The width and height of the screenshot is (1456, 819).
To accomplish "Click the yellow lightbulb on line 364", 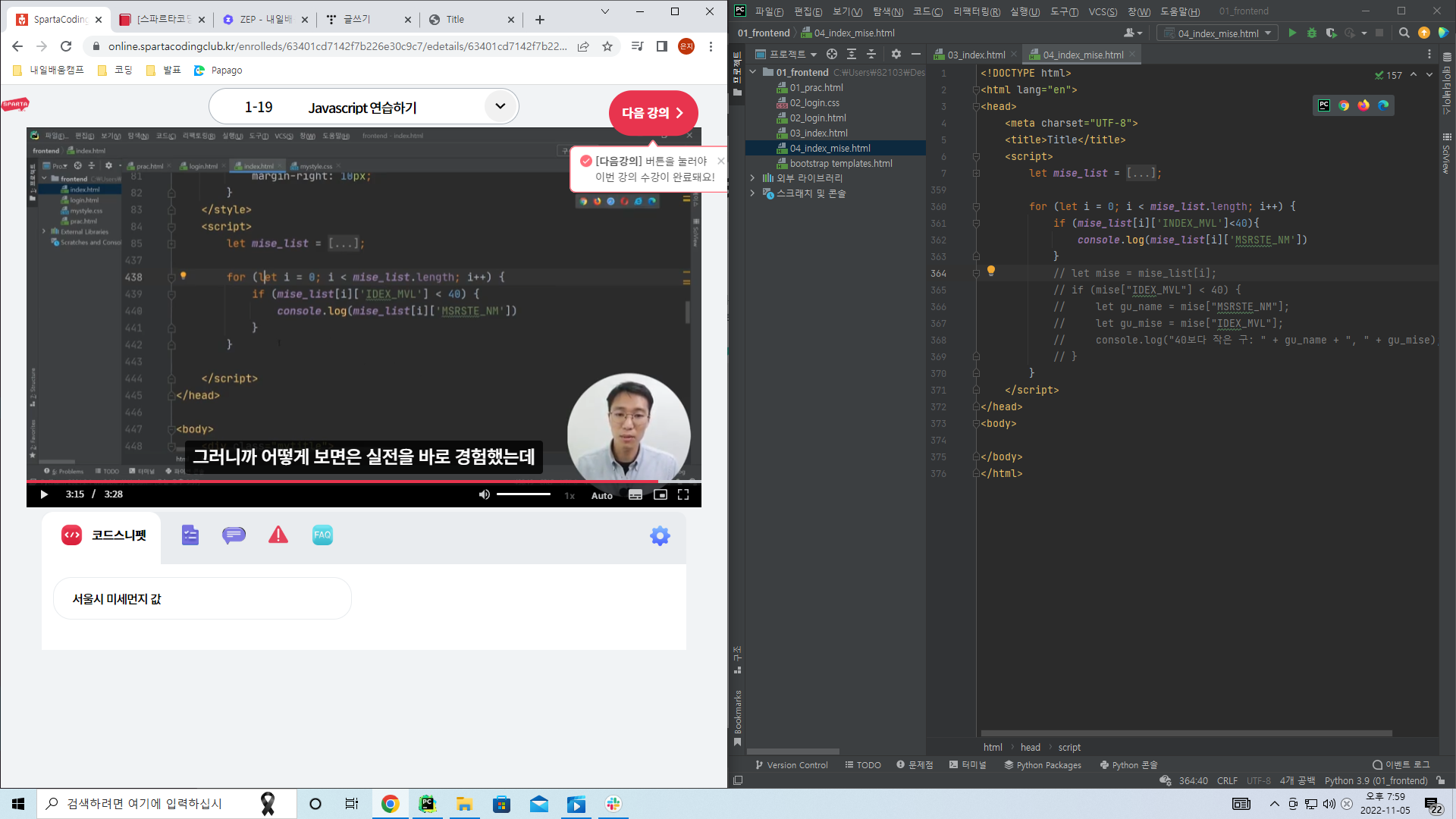I will coord(990,271).
